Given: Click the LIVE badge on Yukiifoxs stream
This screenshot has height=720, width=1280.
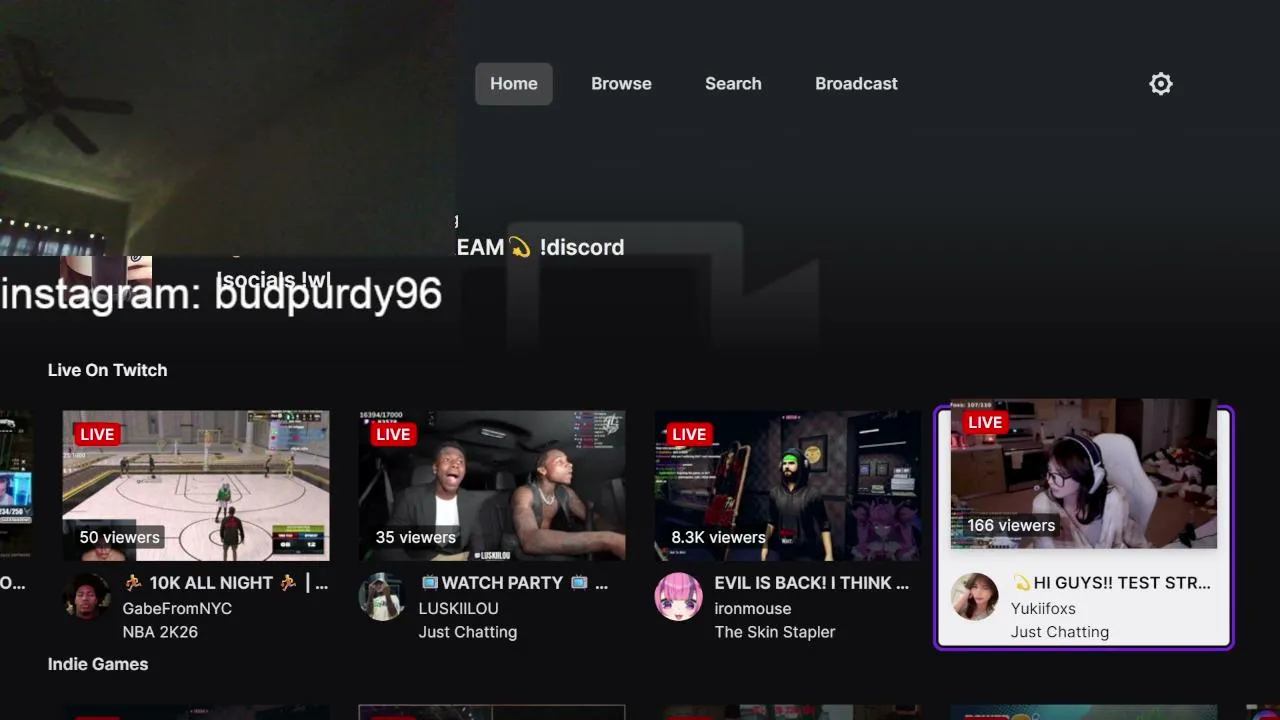Looking at the screenshot, I should tap(985, 422).
